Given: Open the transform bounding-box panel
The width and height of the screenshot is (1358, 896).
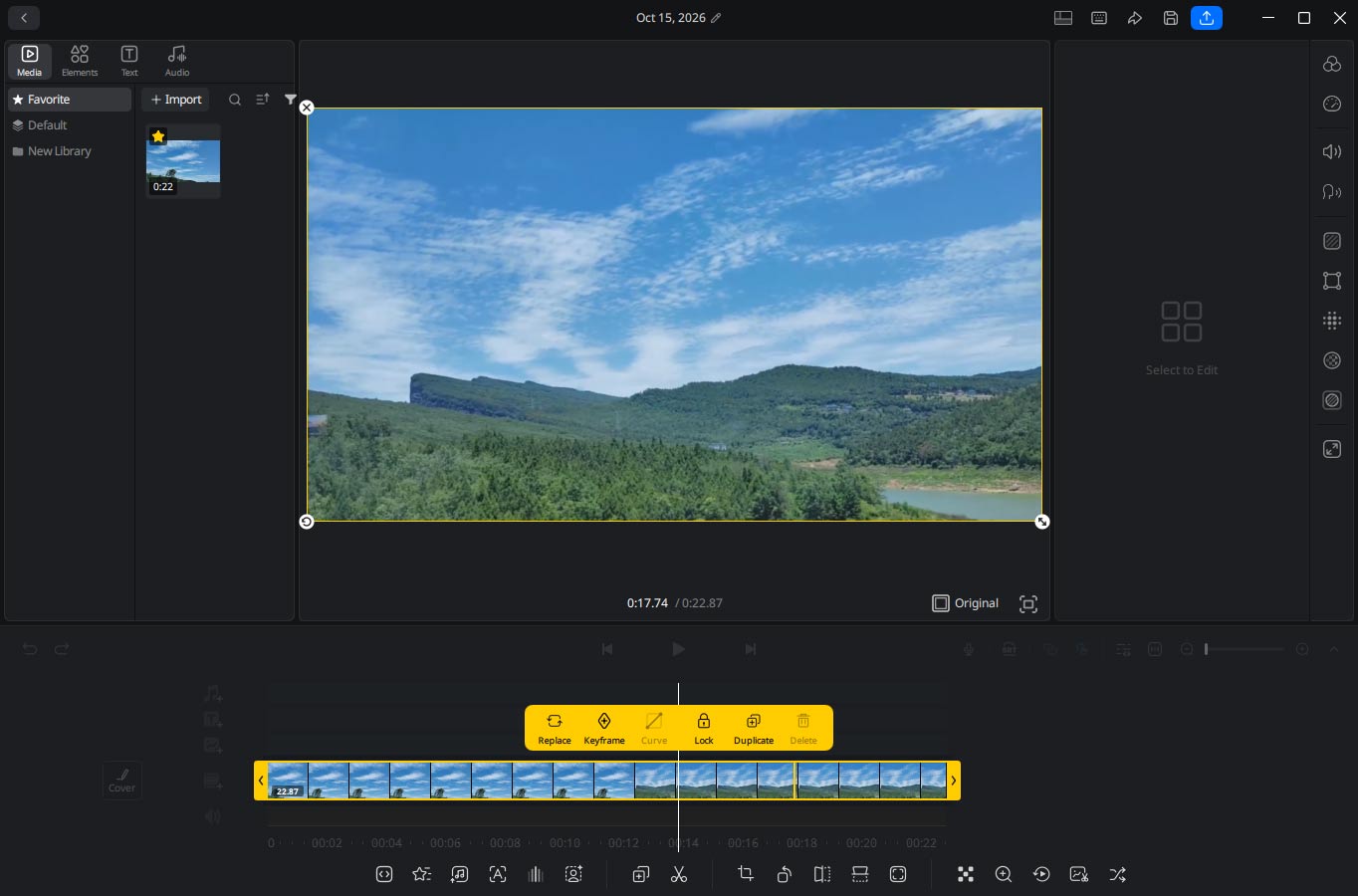Looking at the screenshot, I should (1332, 281).
